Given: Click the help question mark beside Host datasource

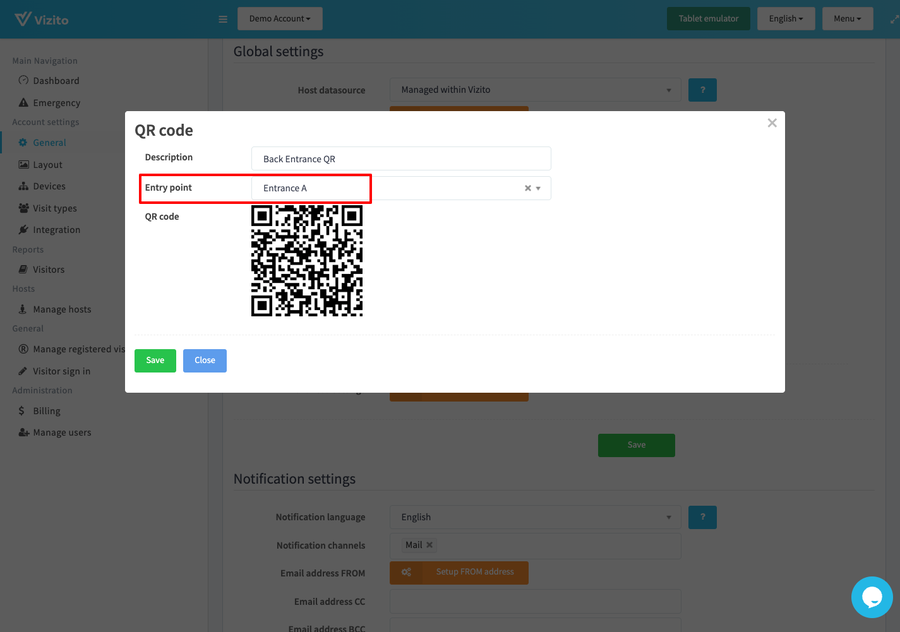Looking at the screenshot, I should click(x=702, y=89).
